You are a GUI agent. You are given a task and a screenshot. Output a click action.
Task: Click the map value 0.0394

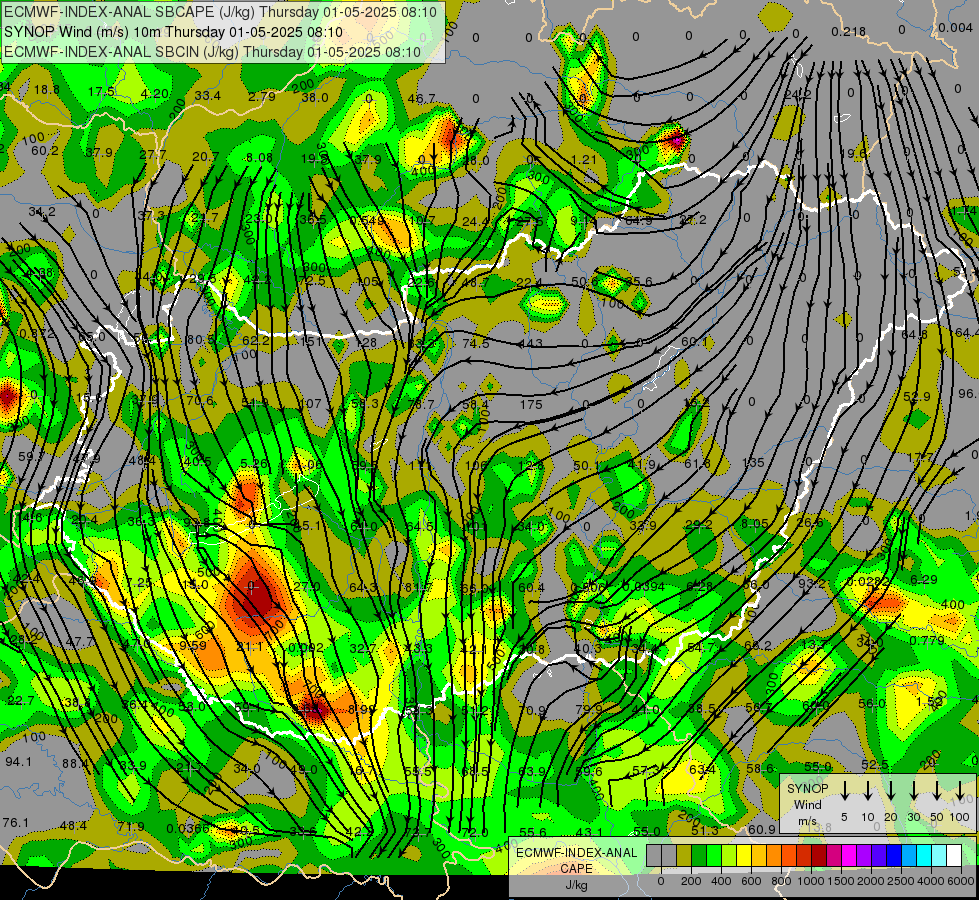(x=644, y=586)
